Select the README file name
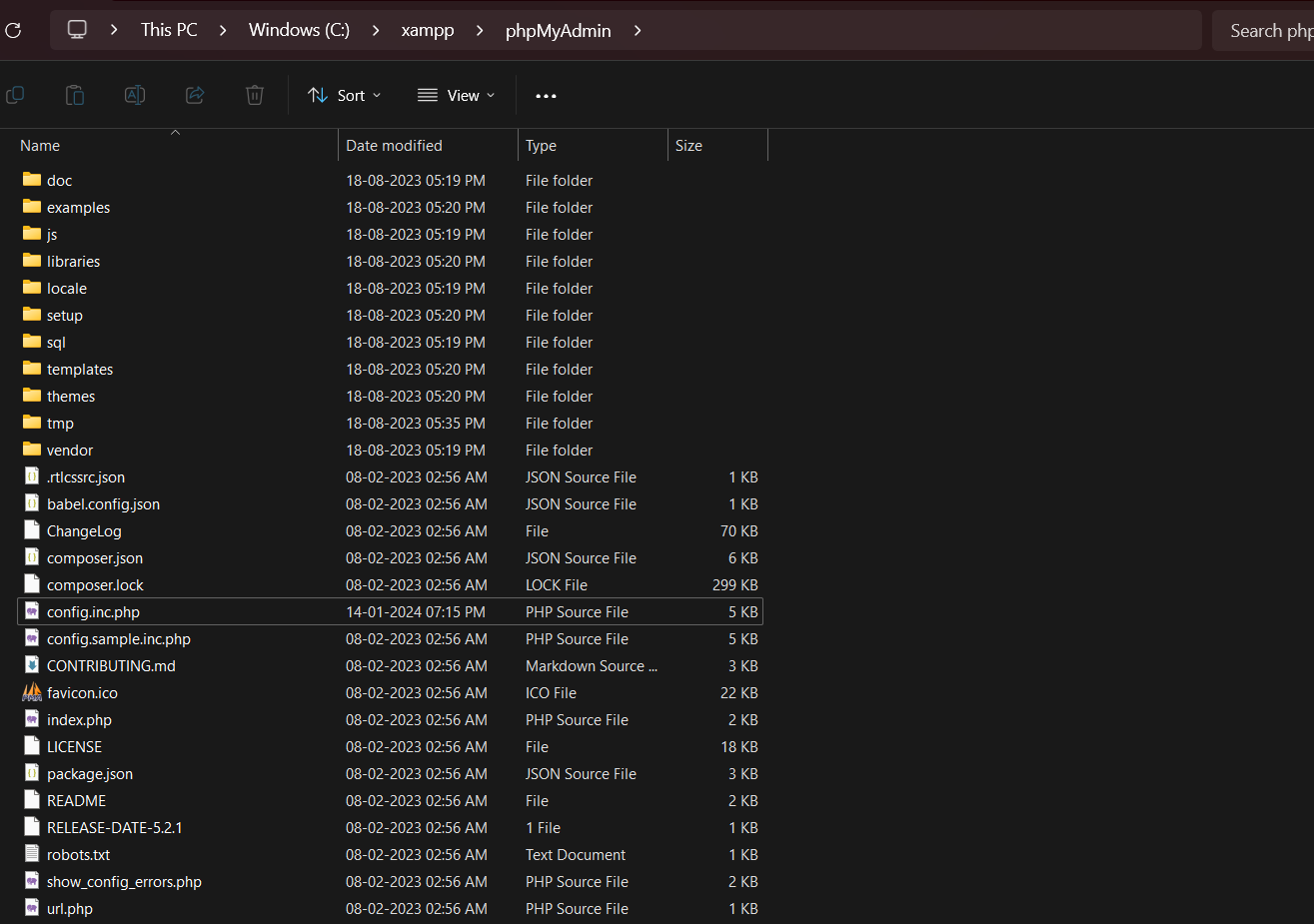This screenshot has width=1314, height=924. click(x=76, y=800)
